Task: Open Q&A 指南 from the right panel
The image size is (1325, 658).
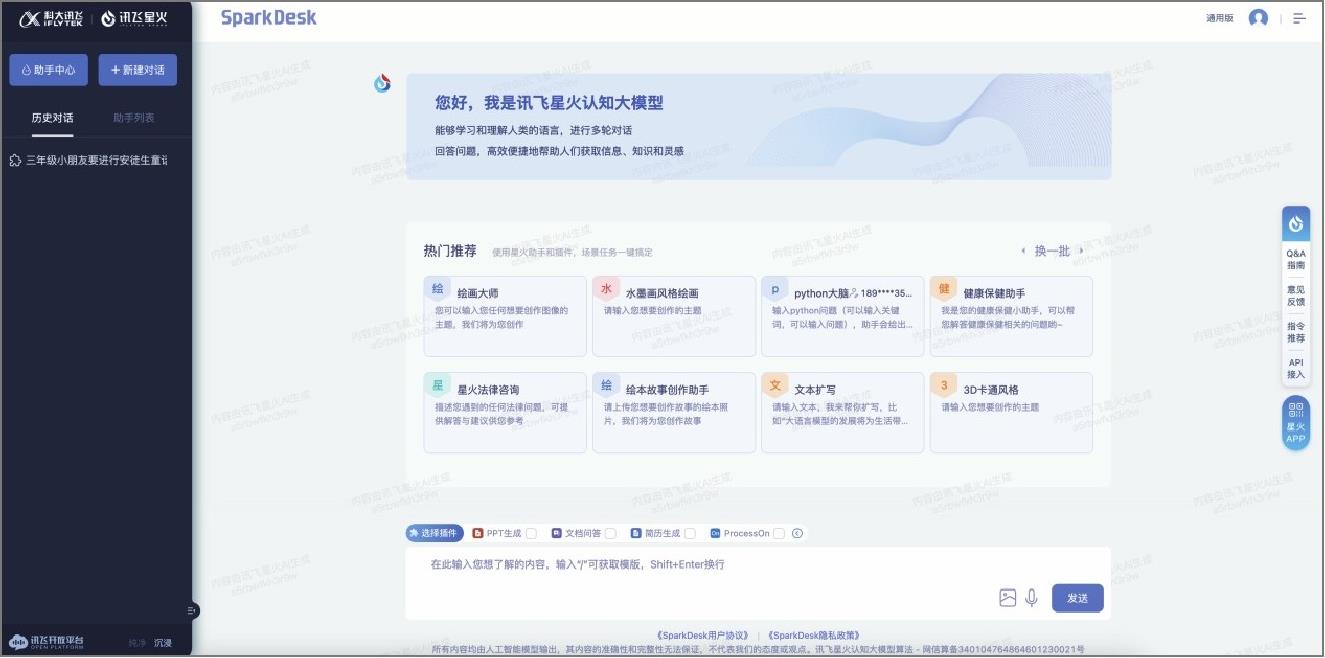Action: tap(1296, 260)
